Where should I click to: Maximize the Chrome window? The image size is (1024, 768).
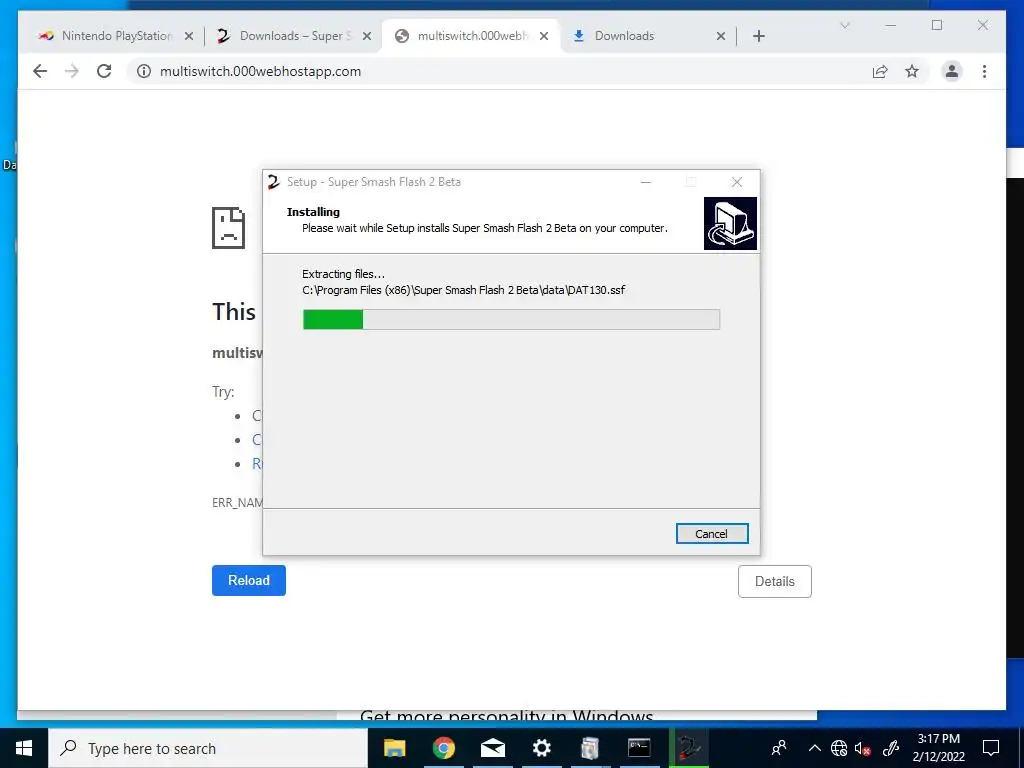[937, 25]
